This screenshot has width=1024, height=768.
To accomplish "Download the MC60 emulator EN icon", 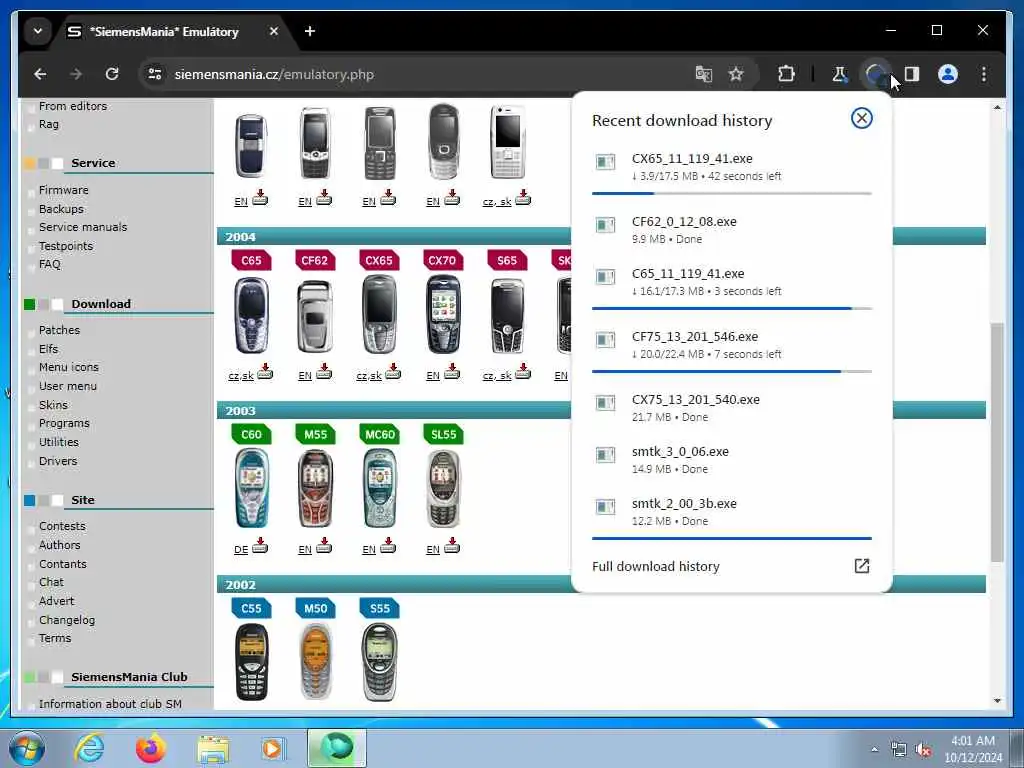I will point(388,545).
